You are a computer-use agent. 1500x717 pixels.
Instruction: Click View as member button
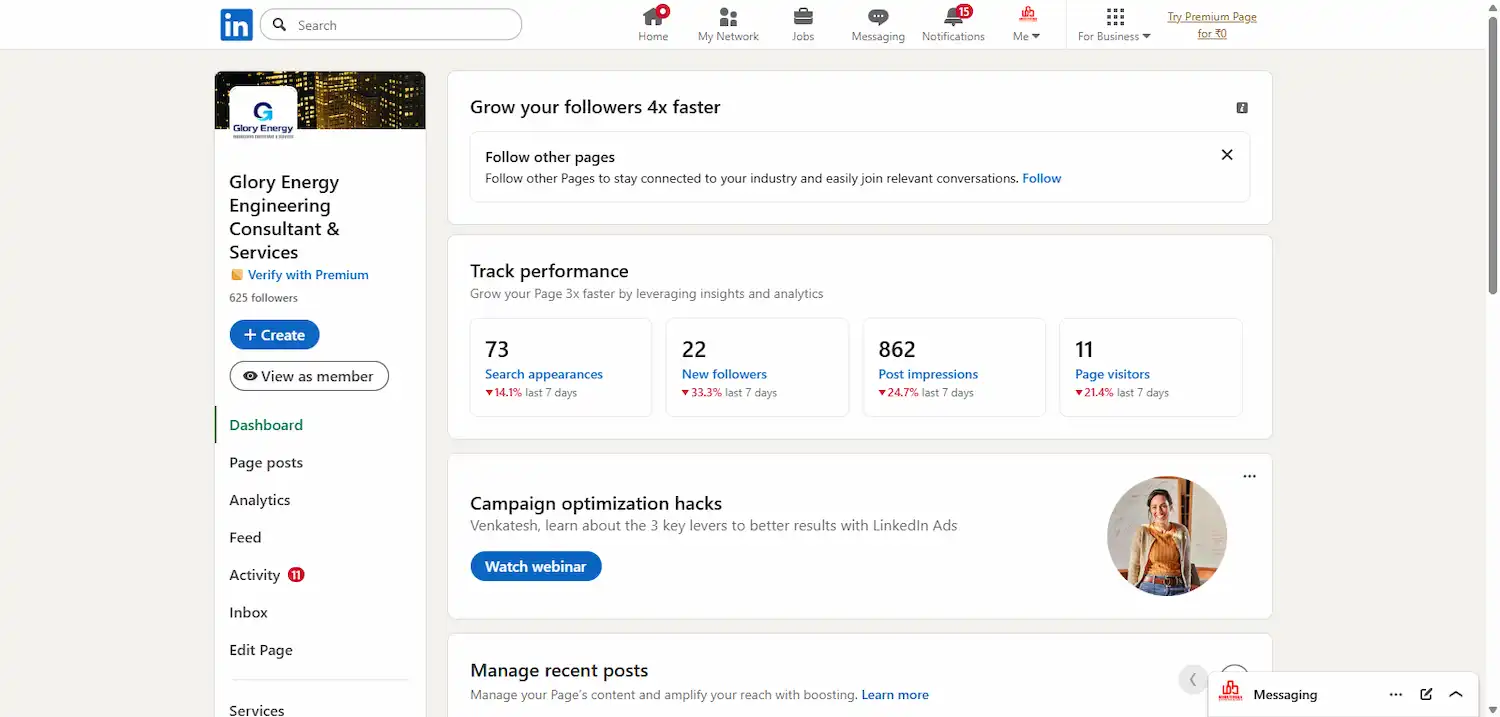click(309, 376)
